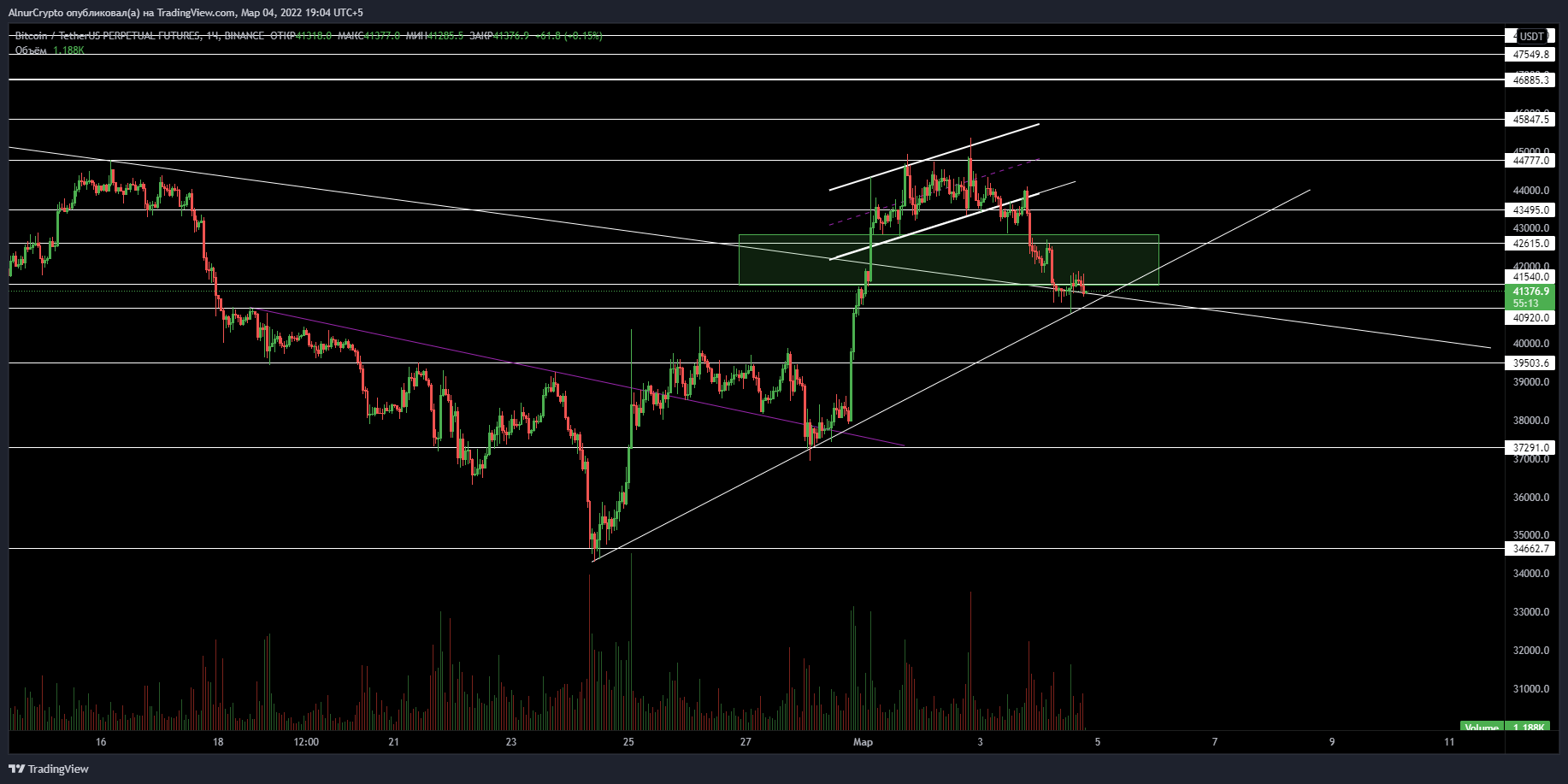The image size is (1568, 784).
Task: Click the 3 date label on time axis
Action: [980, 742]
